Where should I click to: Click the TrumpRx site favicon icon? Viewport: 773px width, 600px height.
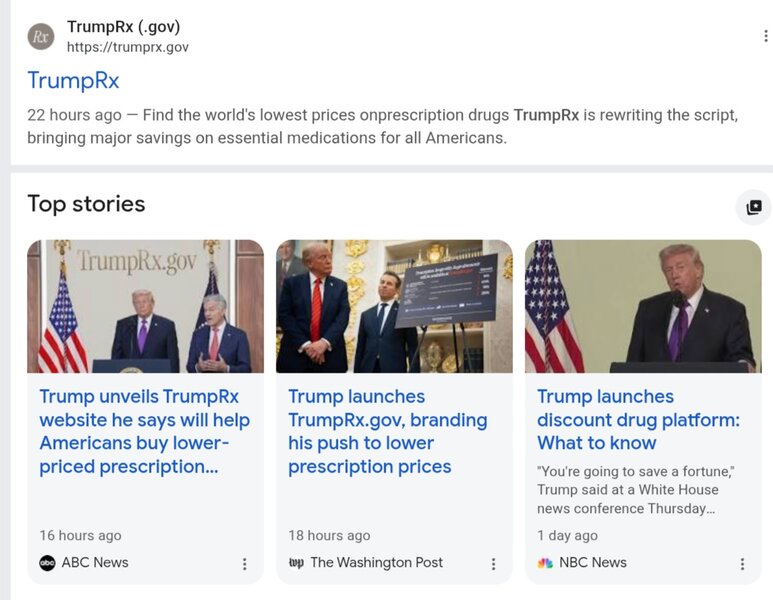(41, 37)
